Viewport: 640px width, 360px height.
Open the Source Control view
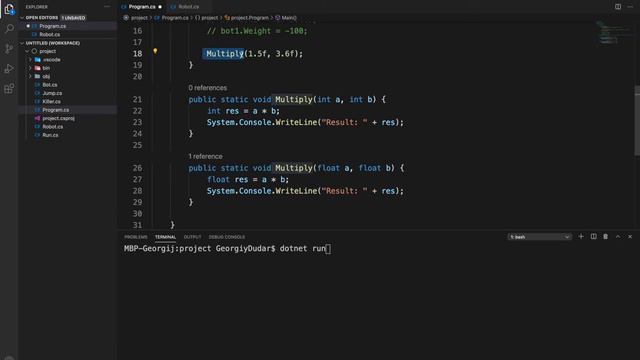point(9,49)
